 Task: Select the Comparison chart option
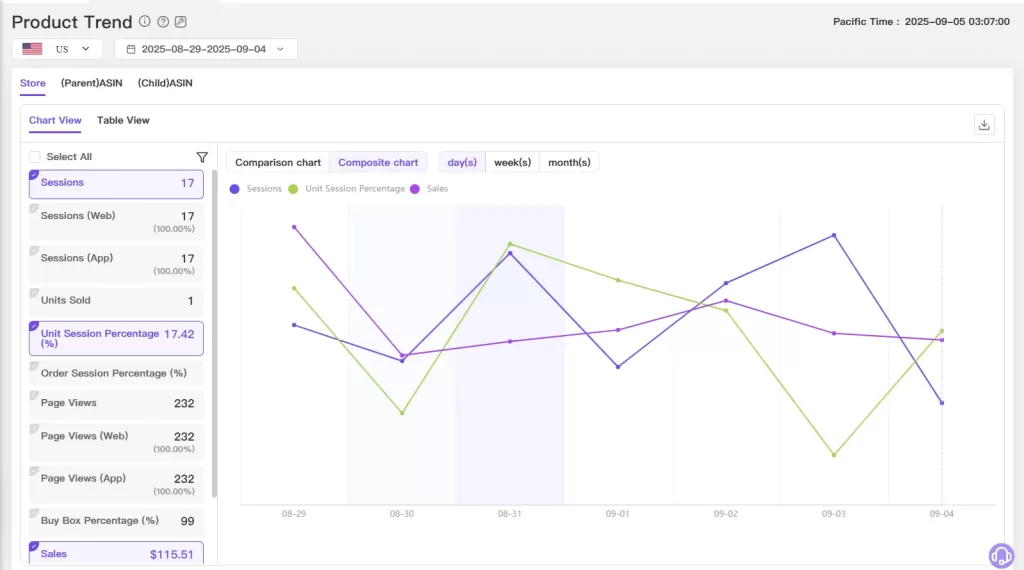[278, 163]
